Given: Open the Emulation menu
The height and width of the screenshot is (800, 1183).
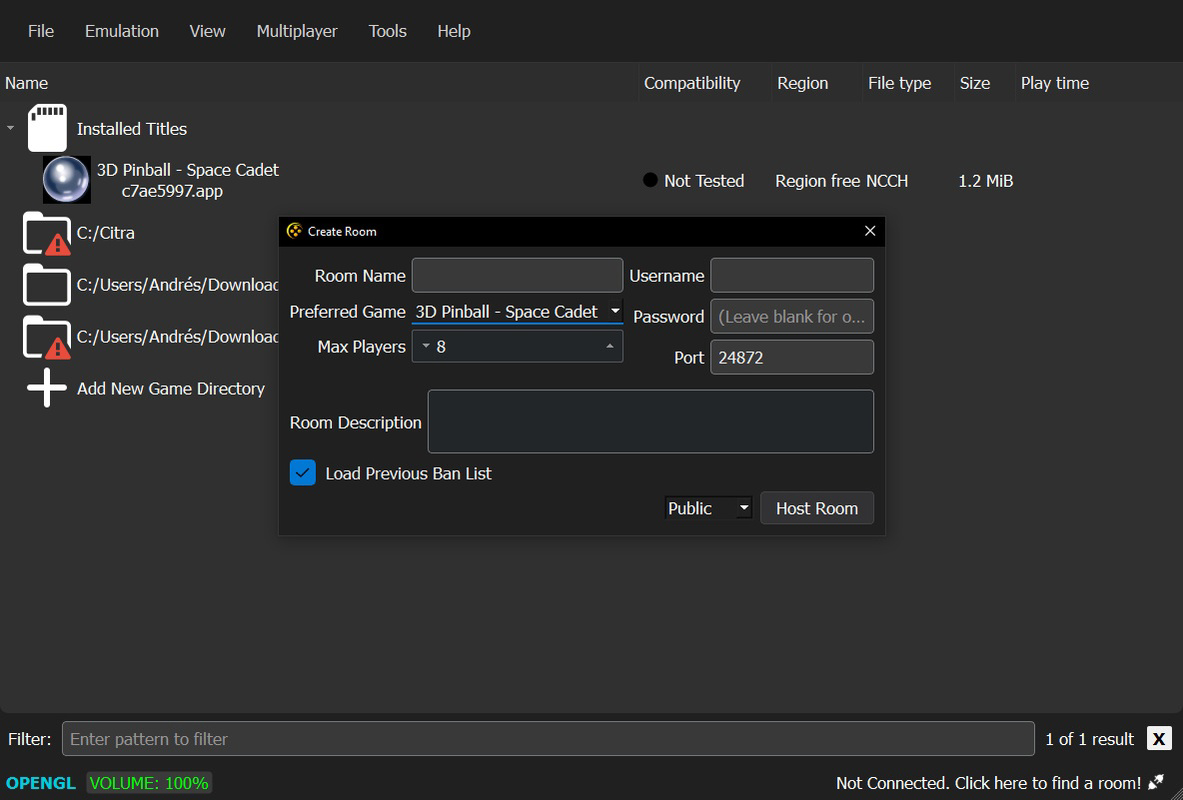Looking at the screenshot, I should (121, 31).
